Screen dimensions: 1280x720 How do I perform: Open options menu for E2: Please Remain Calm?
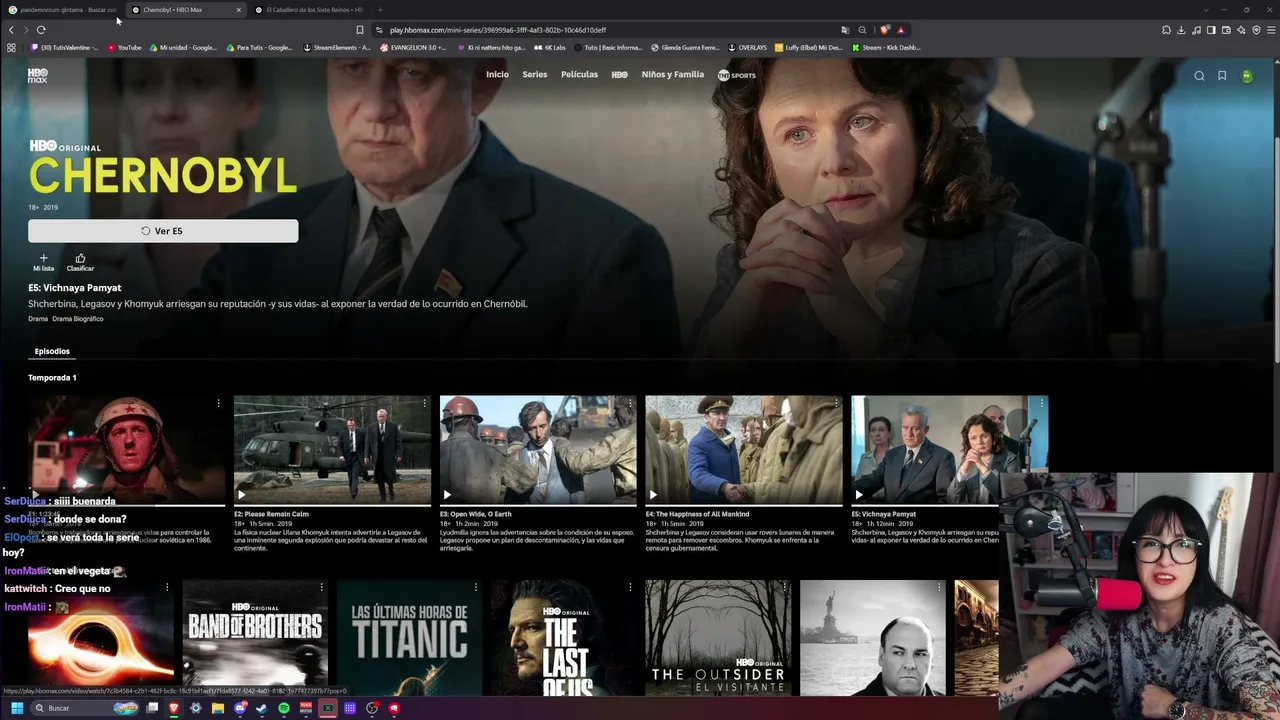tap(424, 404)
